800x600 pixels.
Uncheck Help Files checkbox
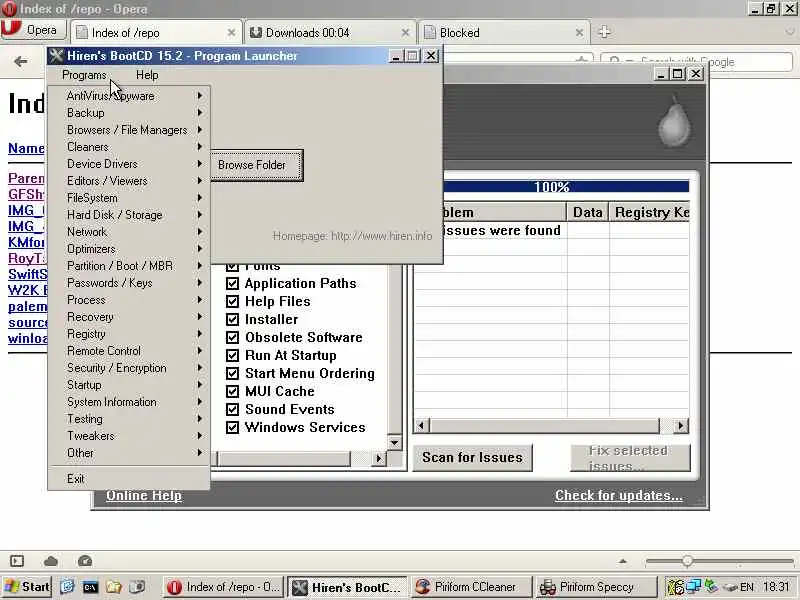232,301
